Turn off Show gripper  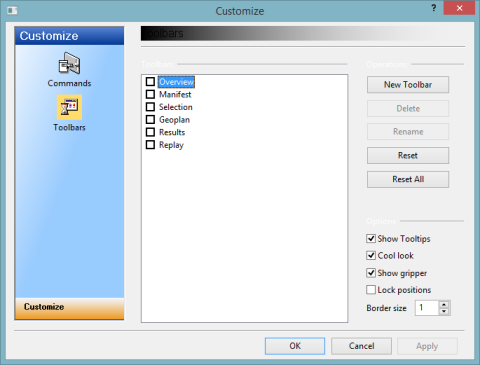371,273
